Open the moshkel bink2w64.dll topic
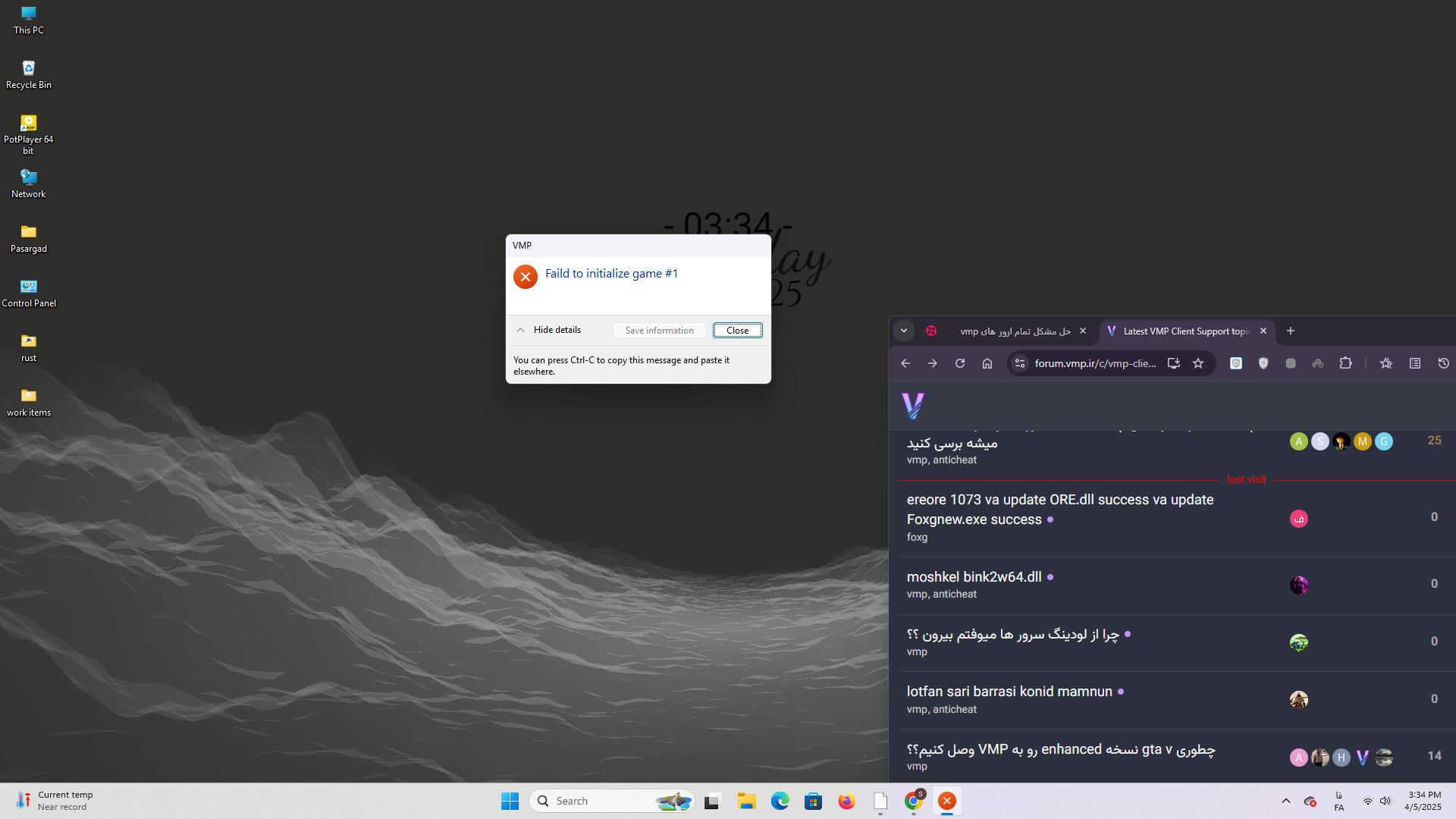The width and height of the screenshot is (1456, 819). pos(974,577)
